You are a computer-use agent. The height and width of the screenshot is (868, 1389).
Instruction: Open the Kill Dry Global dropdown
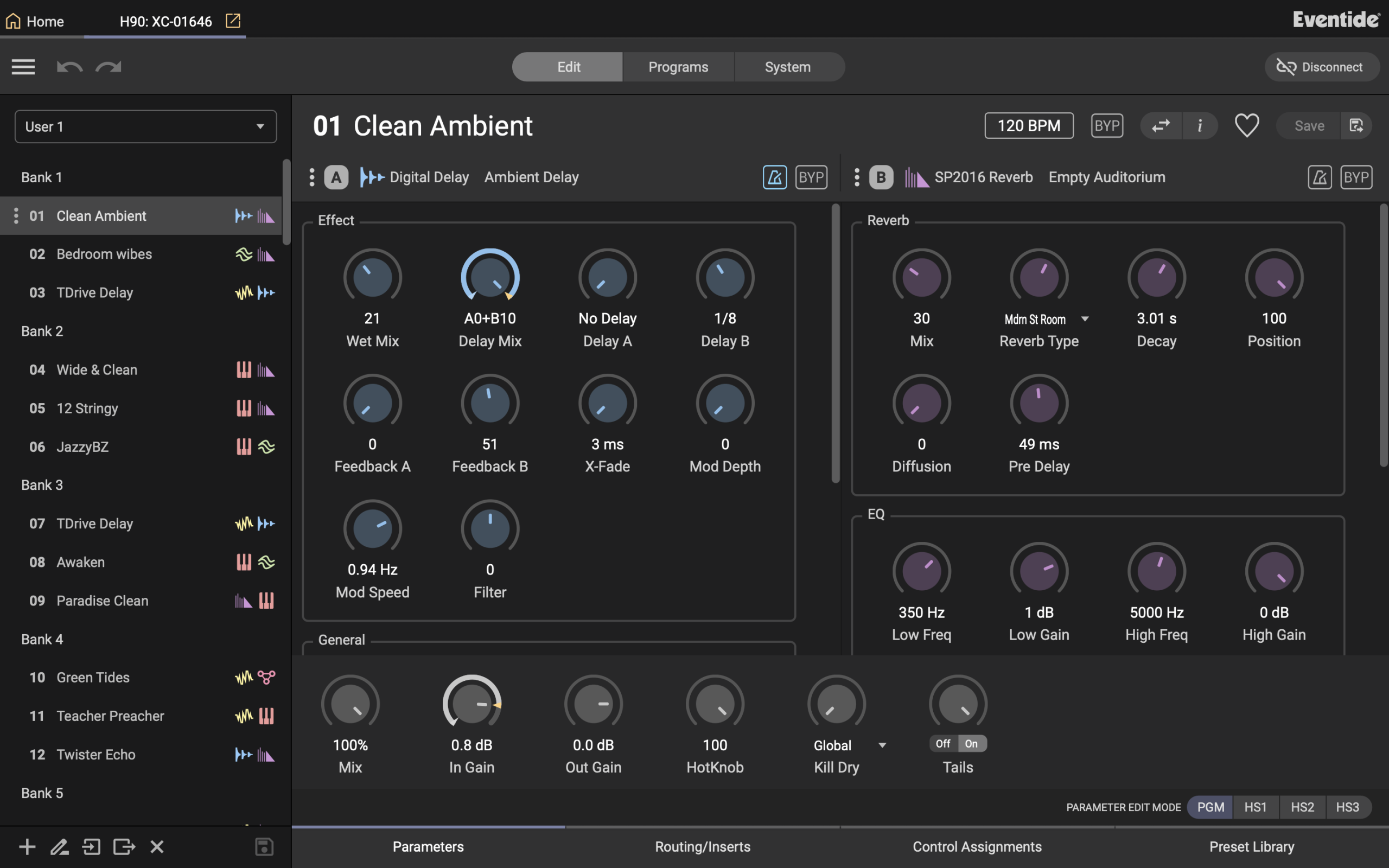(x=850, y=745)
